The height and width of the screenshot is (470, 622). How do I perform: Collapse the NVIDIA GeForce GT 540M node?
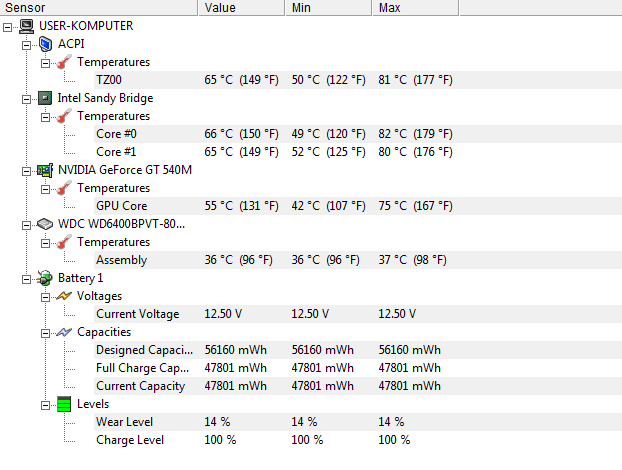[x=26, y=171]
